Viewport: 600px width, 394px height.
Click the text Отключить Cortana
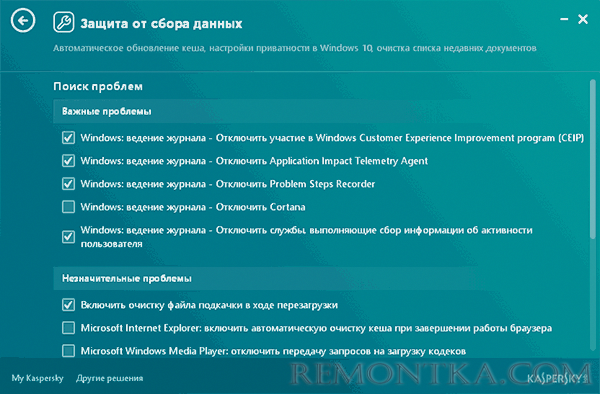click(261, 207)
